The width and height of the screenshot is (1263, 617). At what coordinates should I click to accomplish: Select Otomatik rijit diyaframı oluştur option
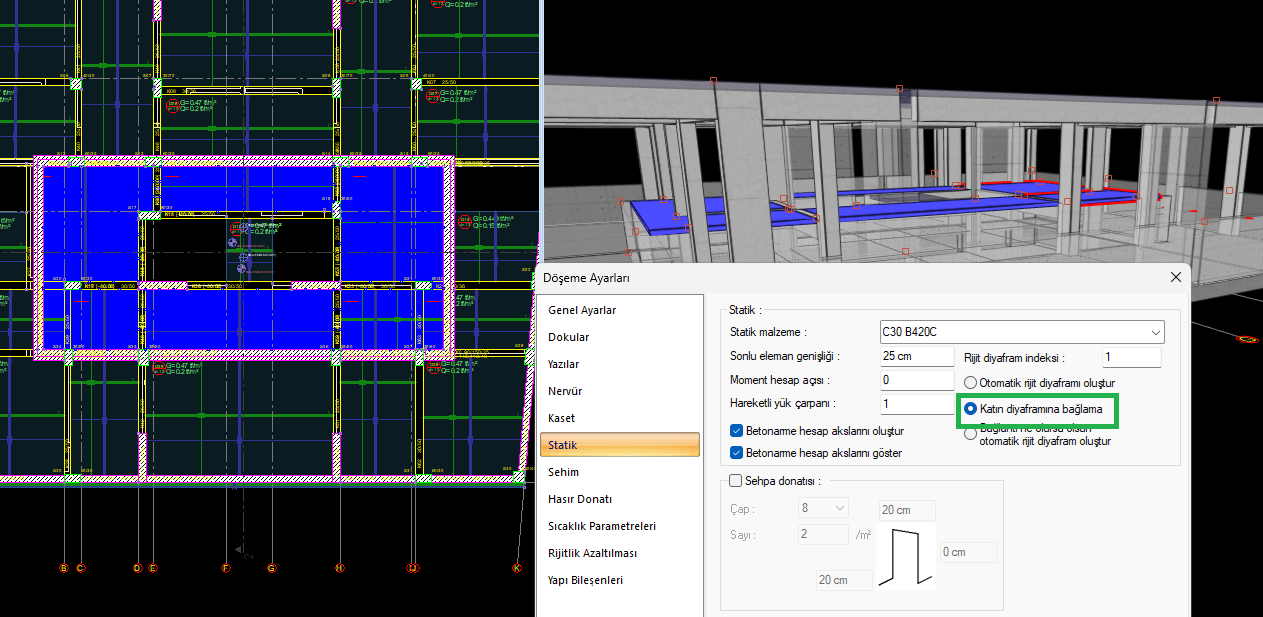click(x=970, y=383)
